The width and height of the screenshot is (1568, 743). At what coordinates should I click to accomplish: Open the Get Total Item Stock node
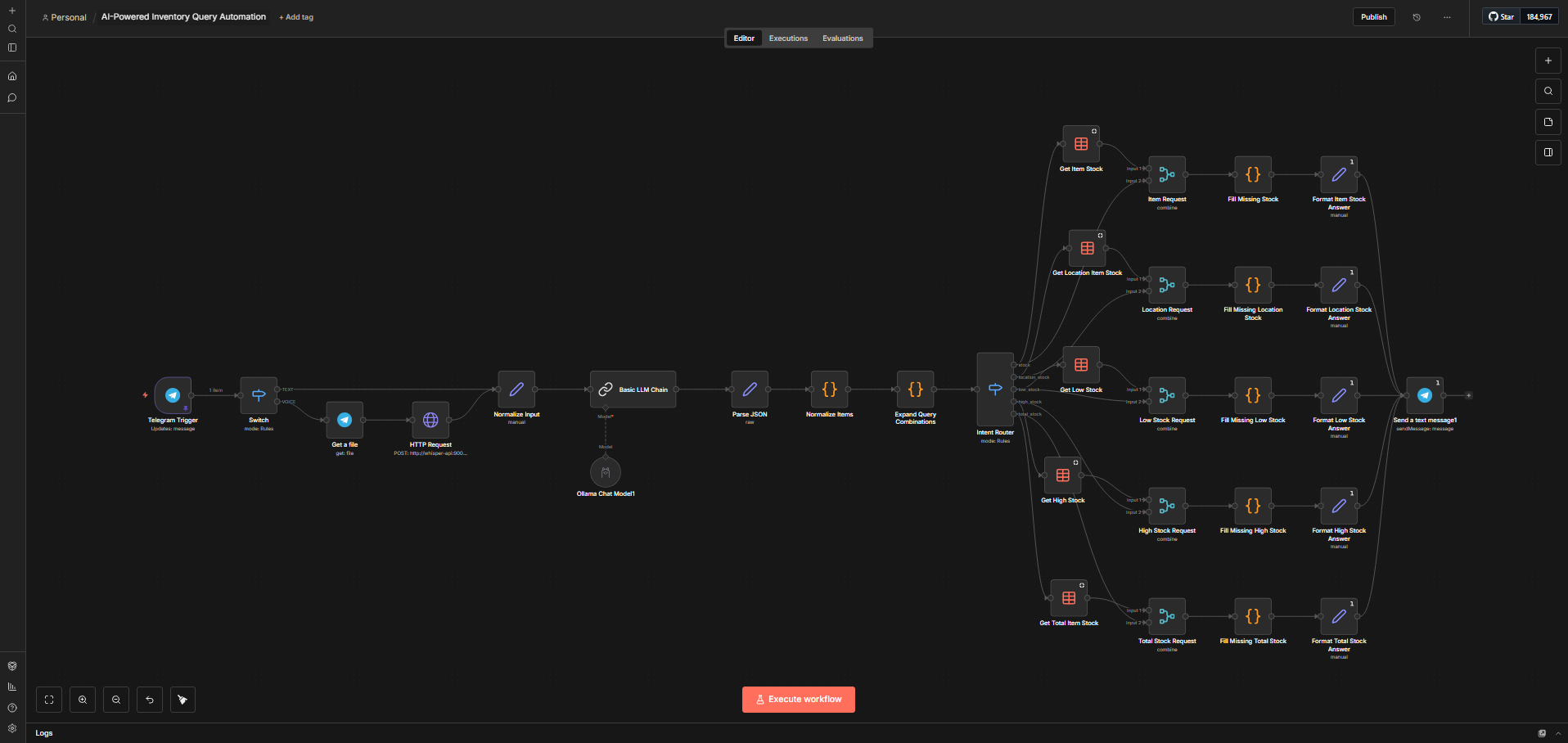1069,598
